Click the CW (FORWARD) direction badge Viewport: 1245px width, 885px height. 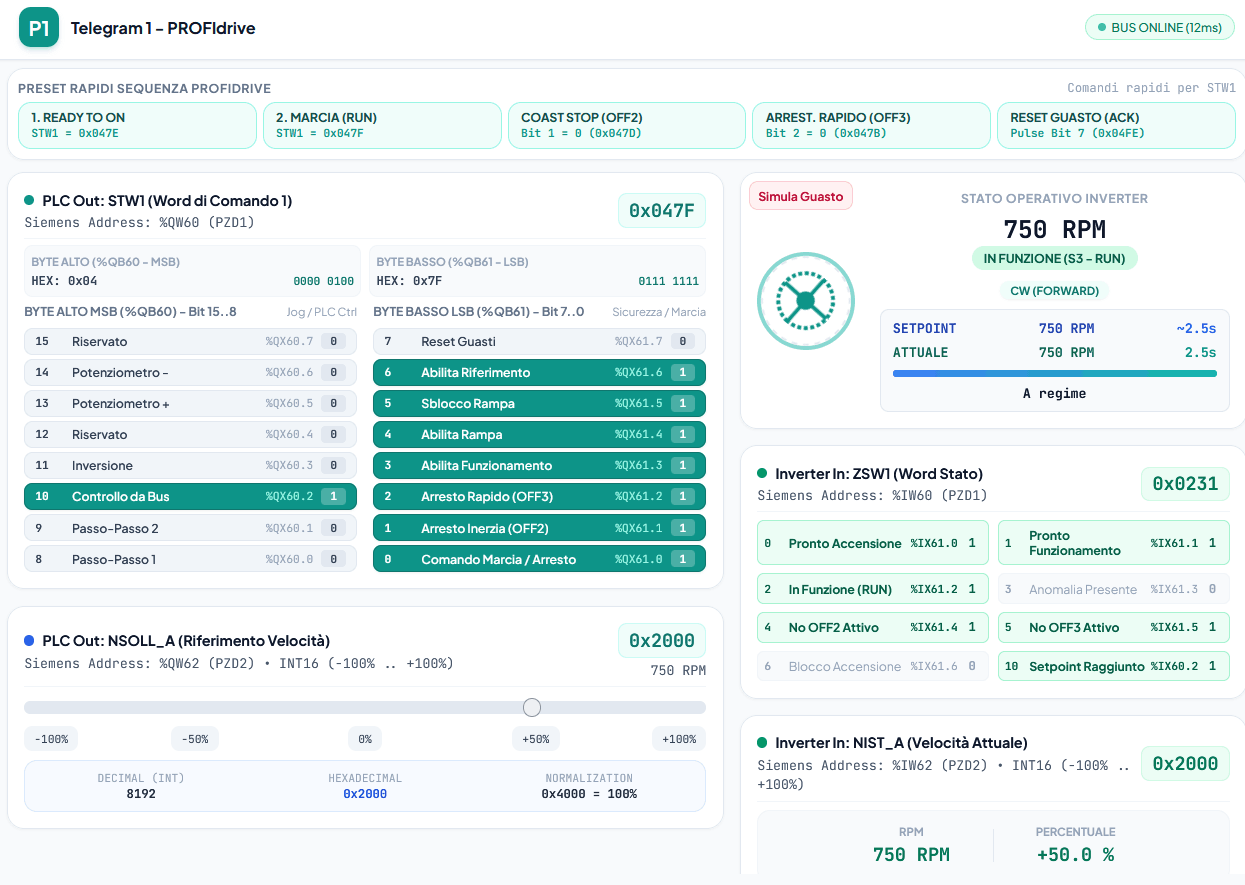(x=1055, y=291)
